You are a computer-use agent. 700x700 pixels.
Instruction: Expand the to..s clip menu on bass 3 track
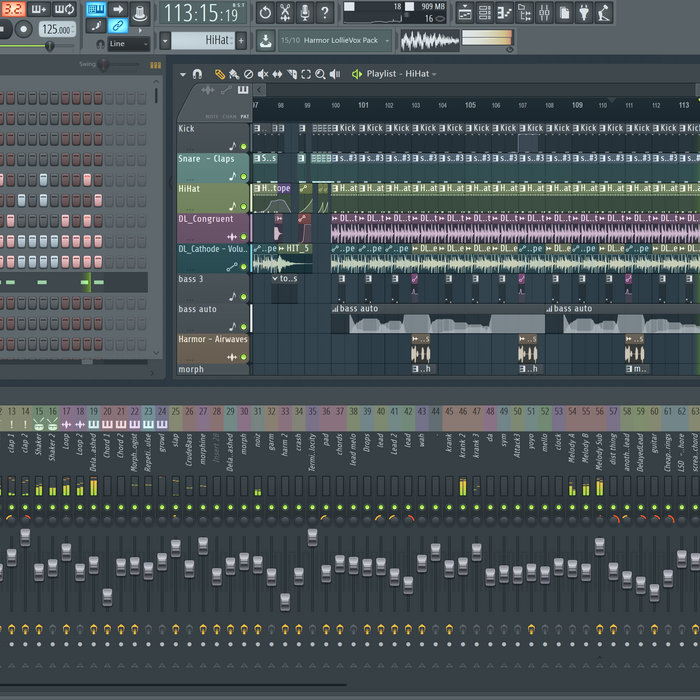point(275,279)
